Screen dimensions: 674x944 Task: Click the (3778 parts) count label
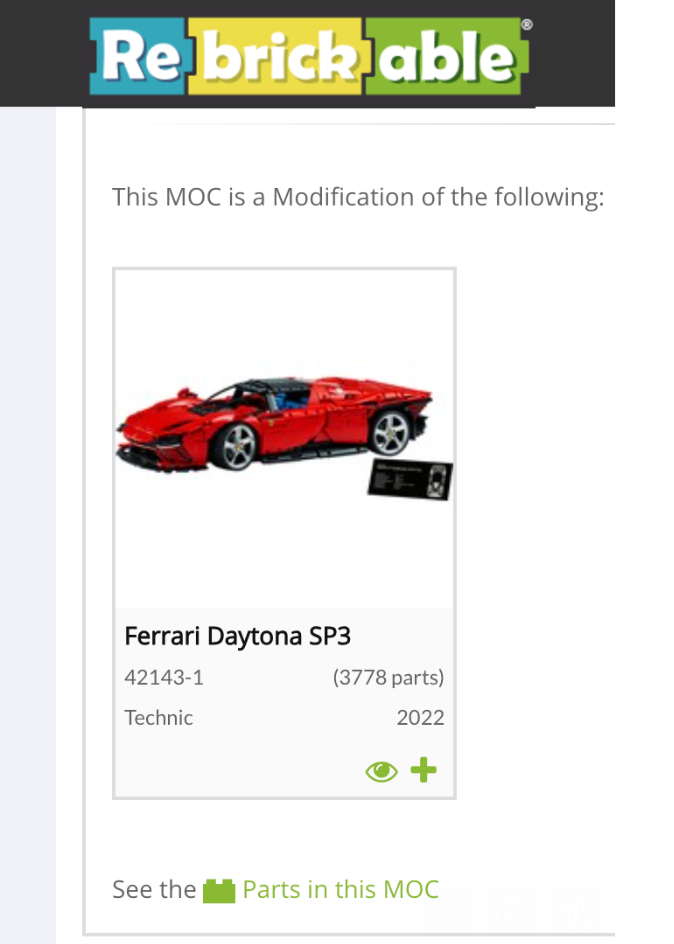click(388, 678)
